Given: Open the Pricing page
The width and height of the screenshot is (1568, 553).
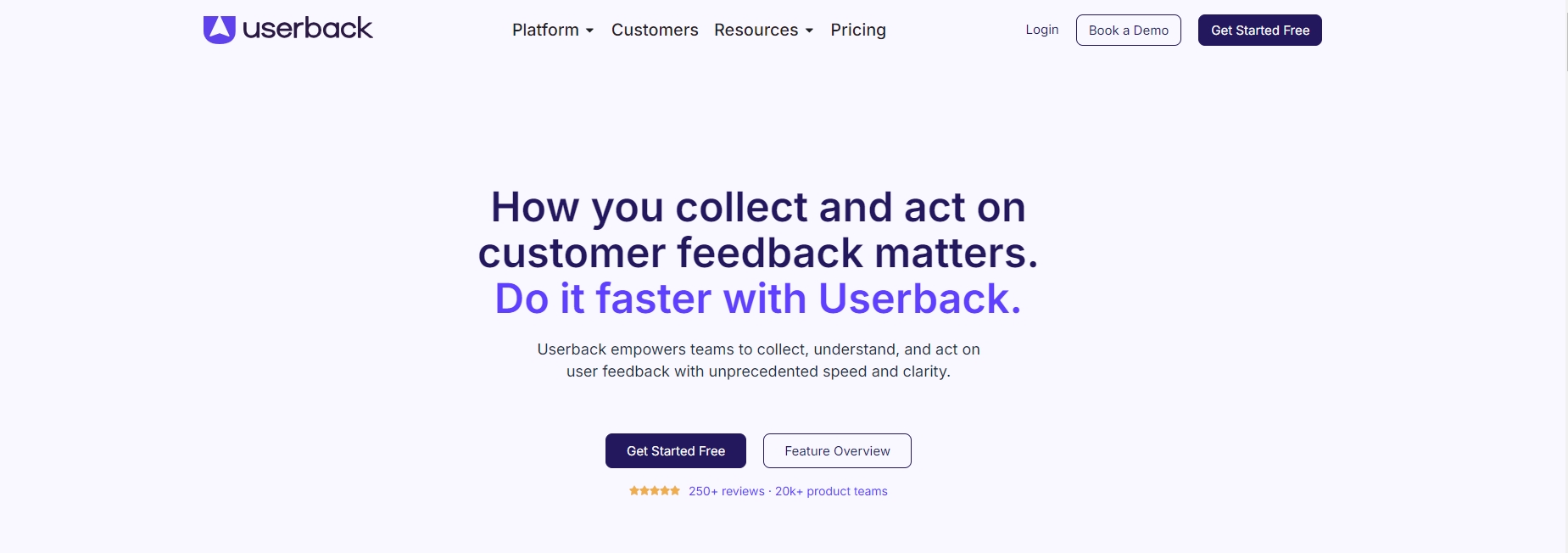Looking at the screenshot, I should 858,30.
